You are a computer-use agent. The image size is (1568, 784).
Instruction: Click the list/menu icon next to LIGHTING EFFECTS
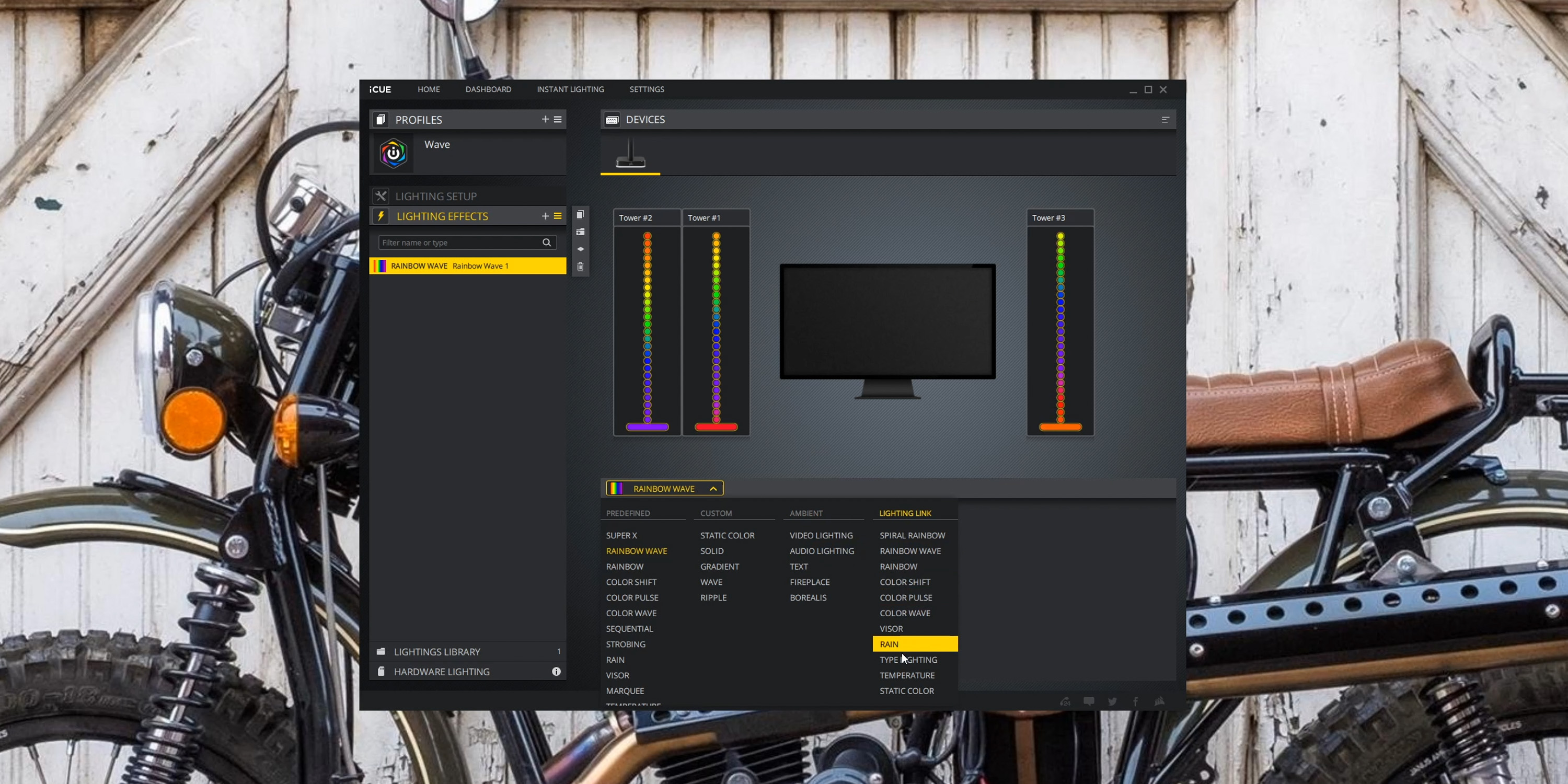(558, 216)
